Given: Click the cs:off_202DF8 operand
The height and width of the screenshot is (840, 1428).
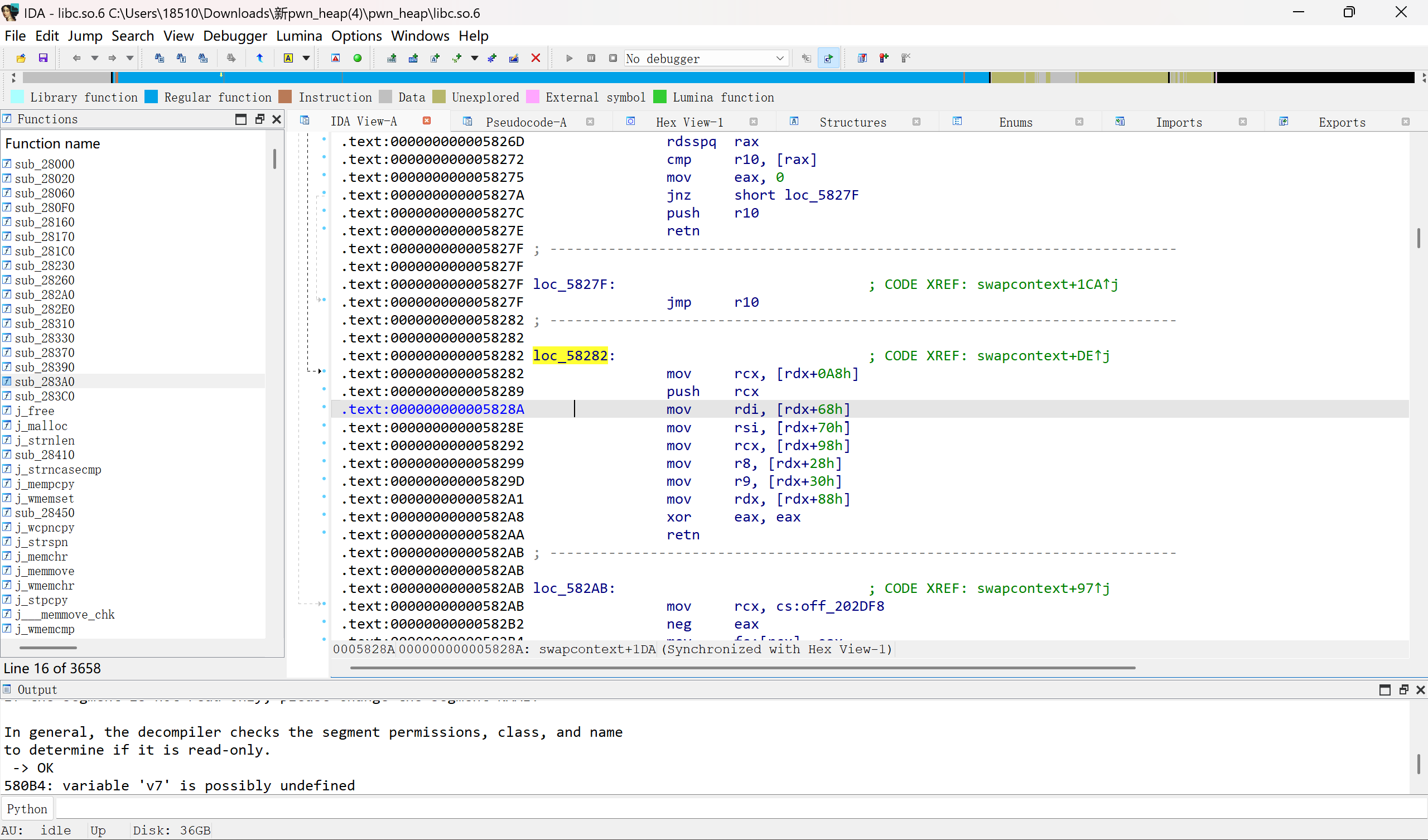Looking at the screenshot, I should click(x=829, y=606).
